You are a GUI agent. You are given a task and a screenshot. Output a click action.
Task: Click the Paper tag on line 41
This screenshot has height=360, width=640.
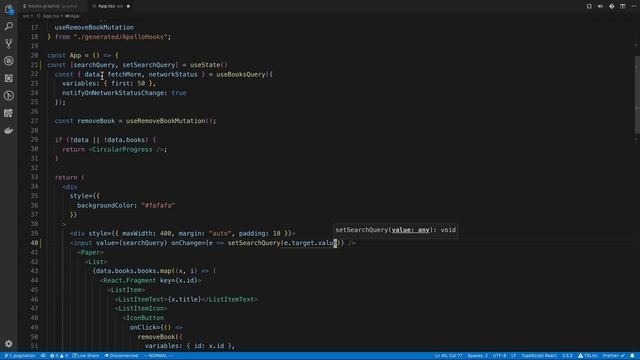point(90,252)
